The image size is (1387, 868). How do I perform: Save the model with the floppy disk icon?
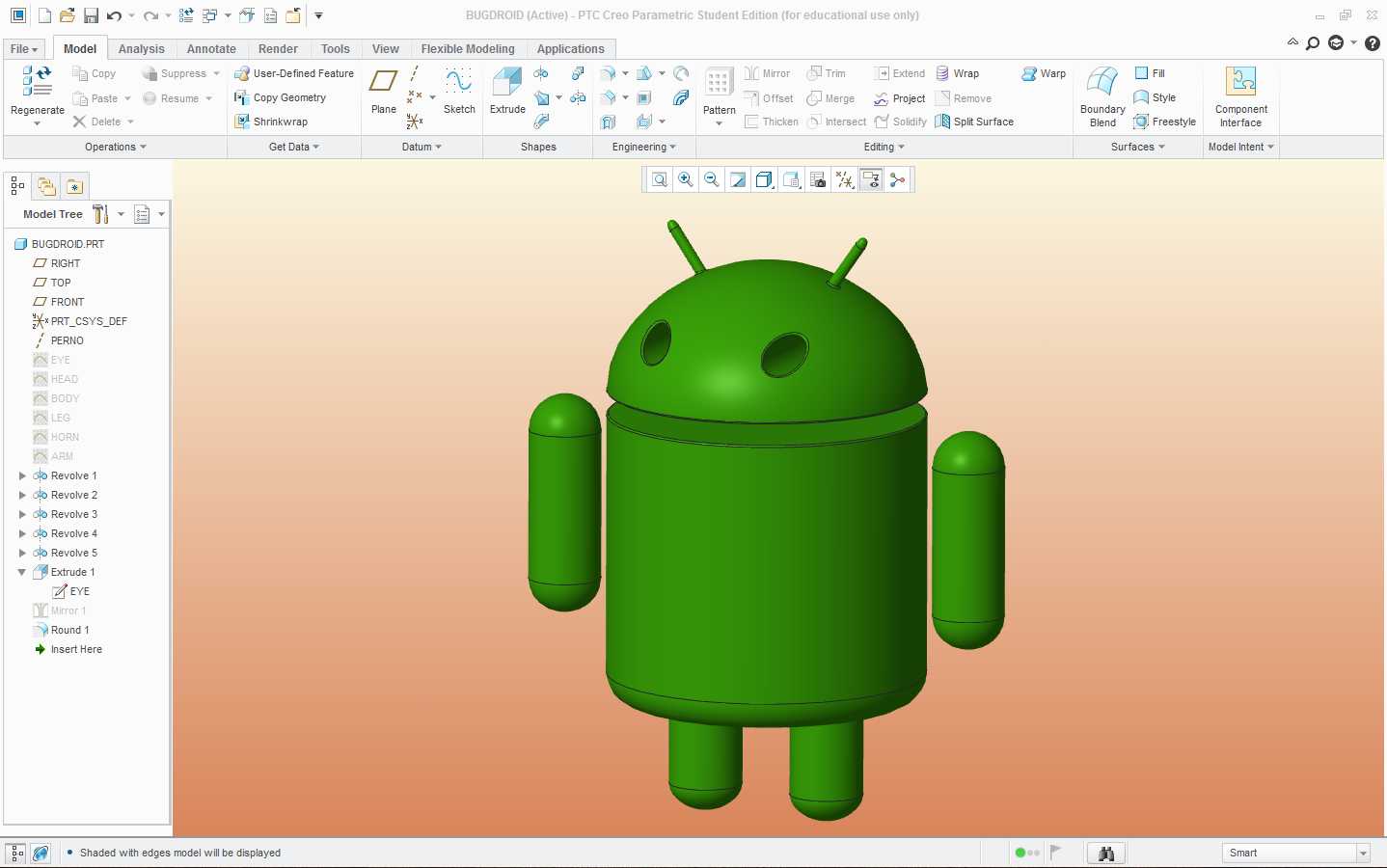point(91,15)
